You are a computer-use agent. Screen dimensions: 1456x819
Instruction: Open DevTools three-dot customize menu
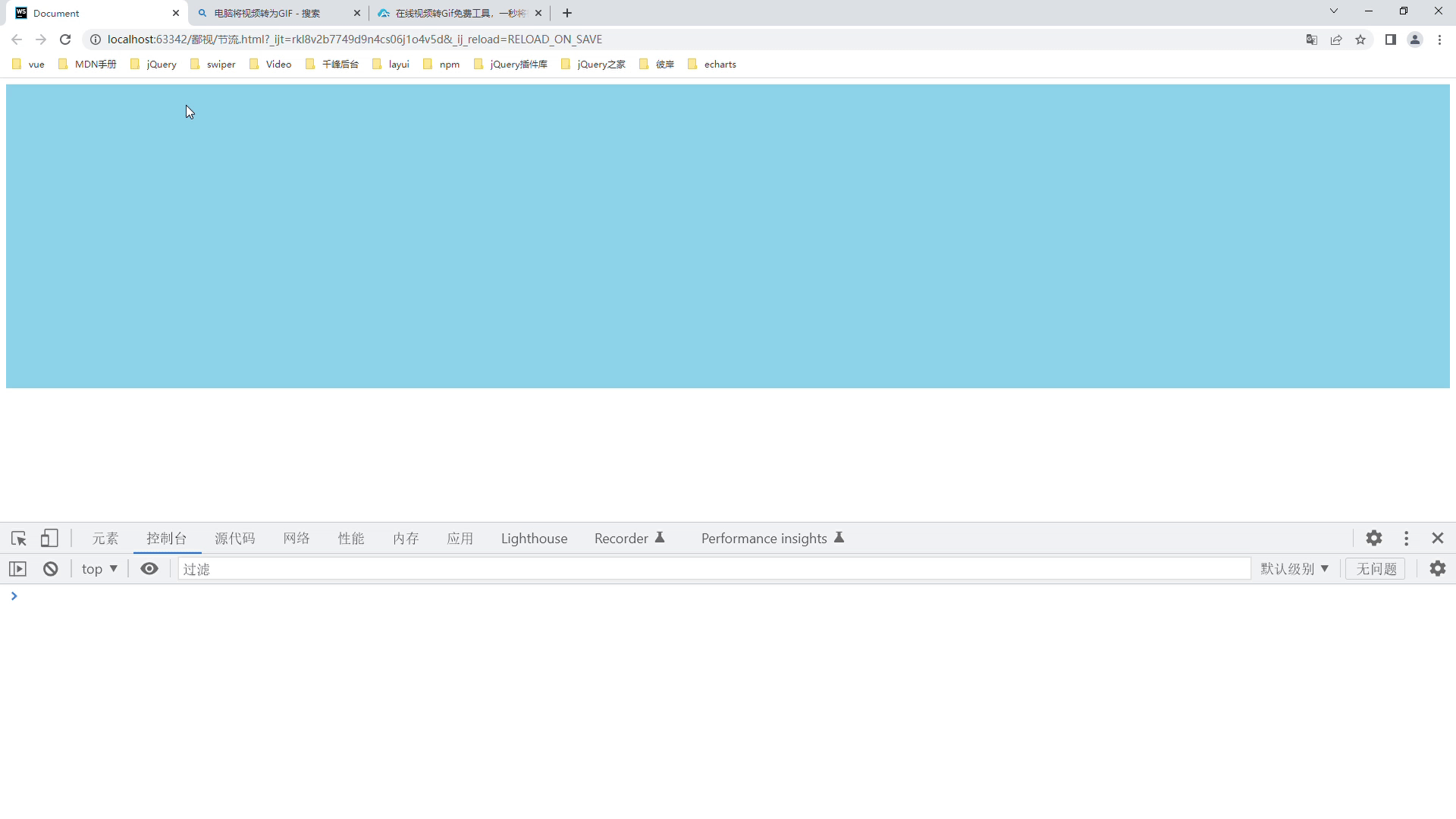(x=1407, y=538)
